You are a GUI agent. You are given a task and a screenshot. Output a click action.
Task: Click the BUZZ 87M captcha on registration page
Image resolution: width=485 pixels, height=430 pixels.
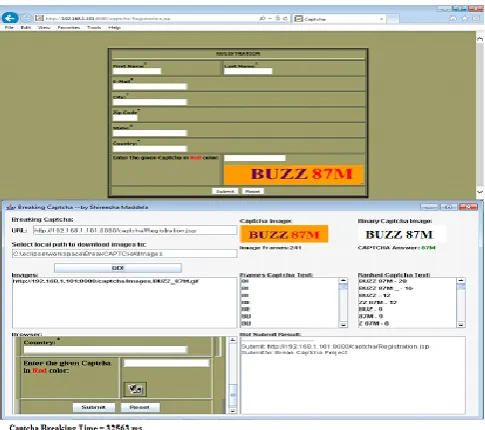point(293,174)
